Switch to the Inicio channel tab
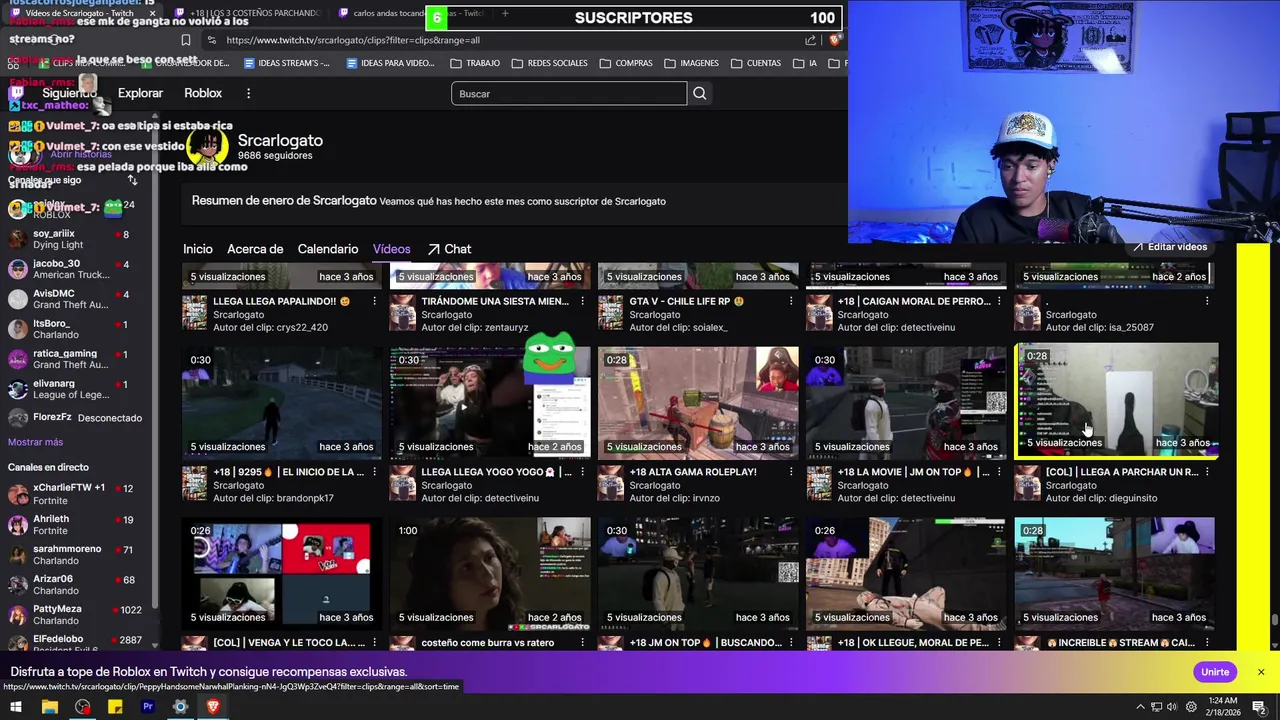Viewport: 1280px width, 720px height. (x=198, y=249)
